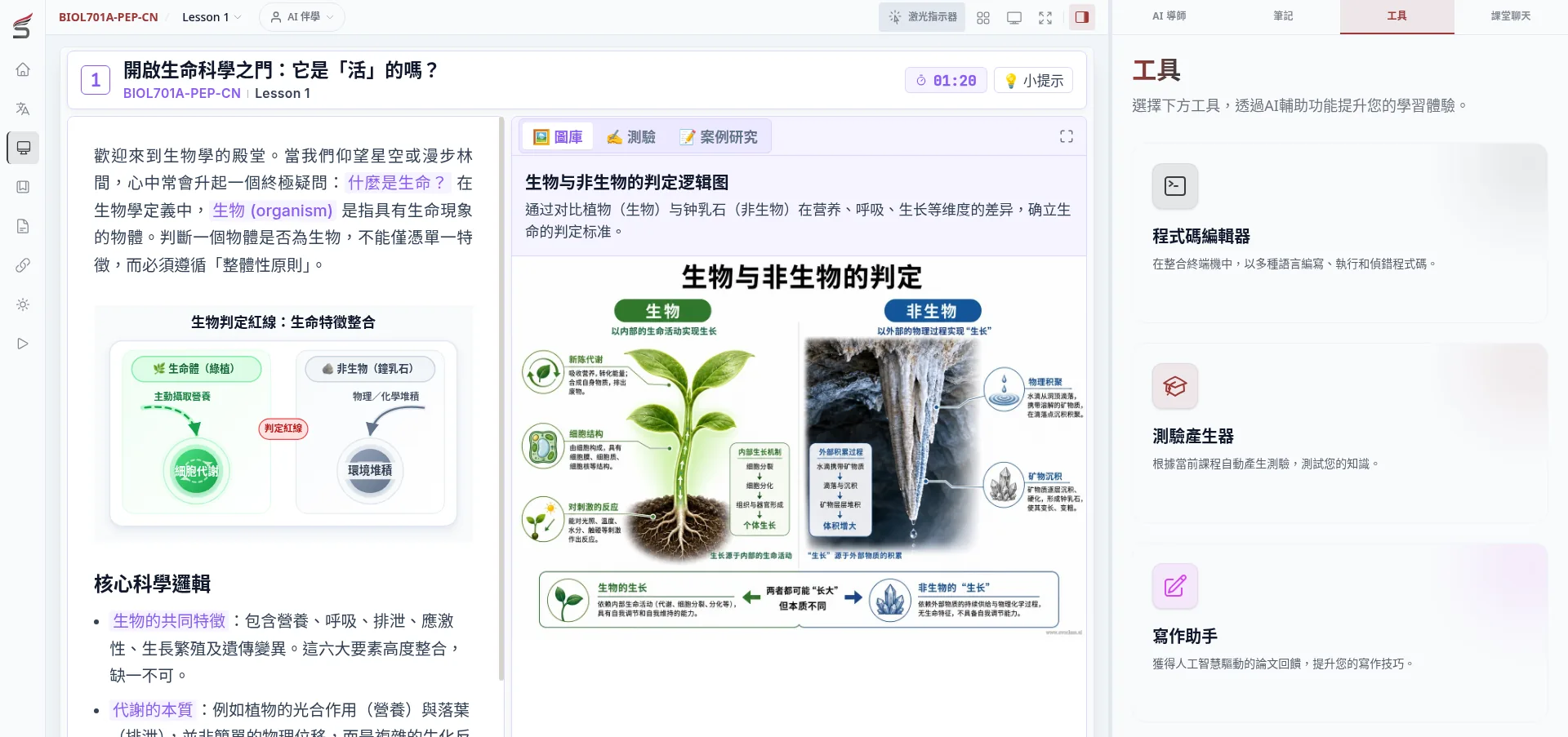Select the 工具 tools tab
This screenshot has height=737, width=1568.
[1397, 16]
